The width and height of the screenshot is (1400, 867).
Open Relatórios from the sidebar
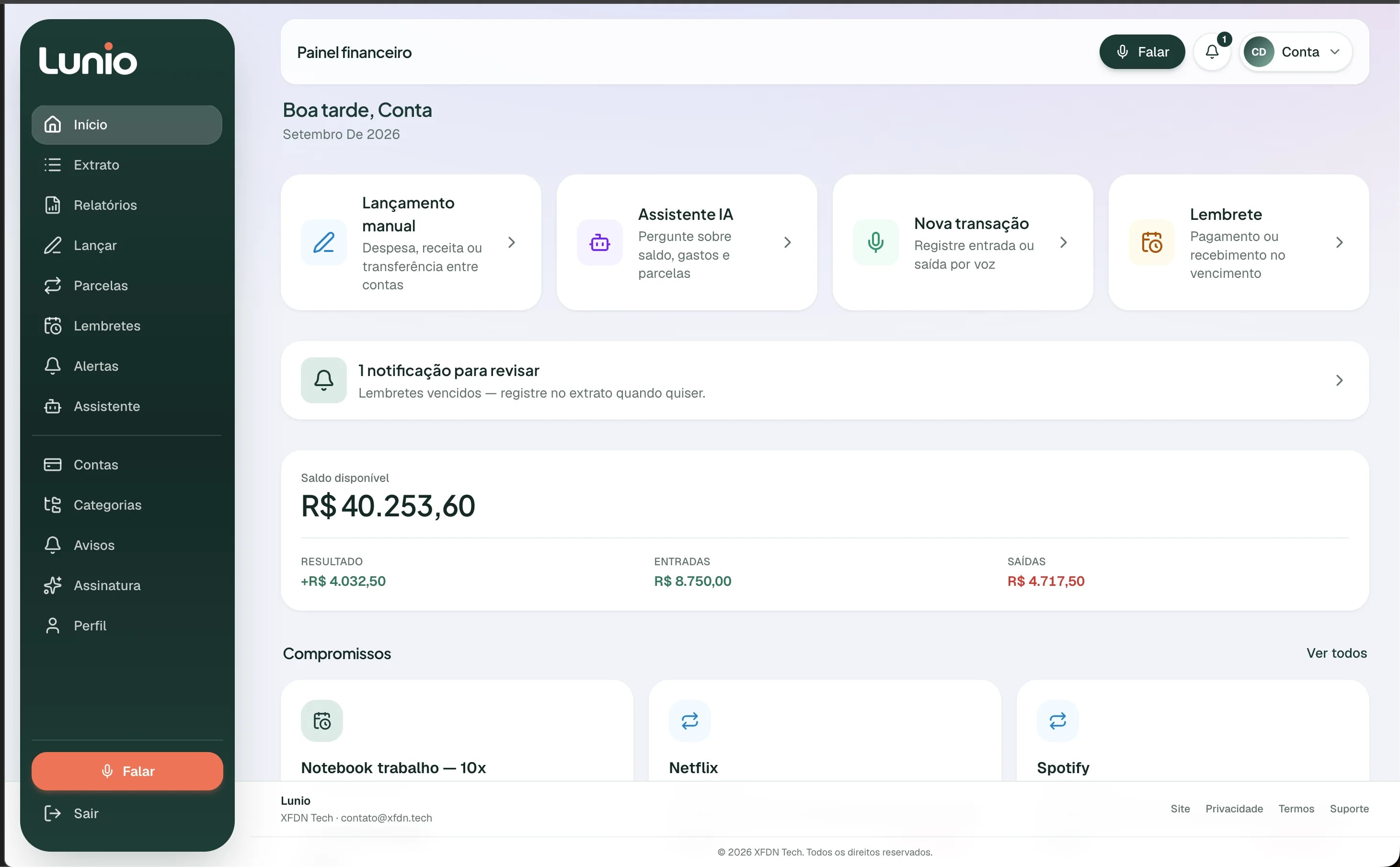point(127,205)
